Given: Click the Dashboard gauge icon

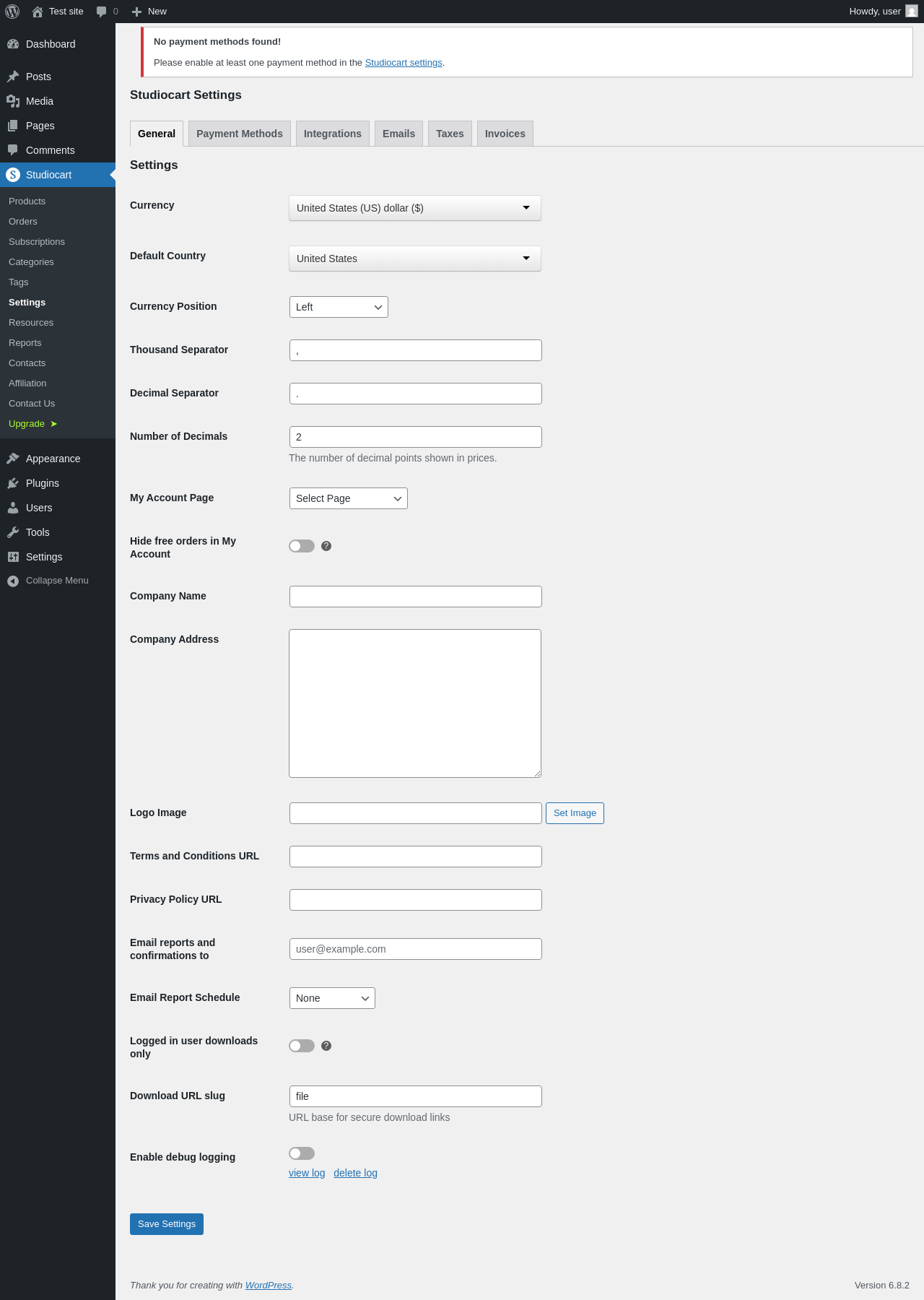Looking at the screenshot, I should point(13,44).
